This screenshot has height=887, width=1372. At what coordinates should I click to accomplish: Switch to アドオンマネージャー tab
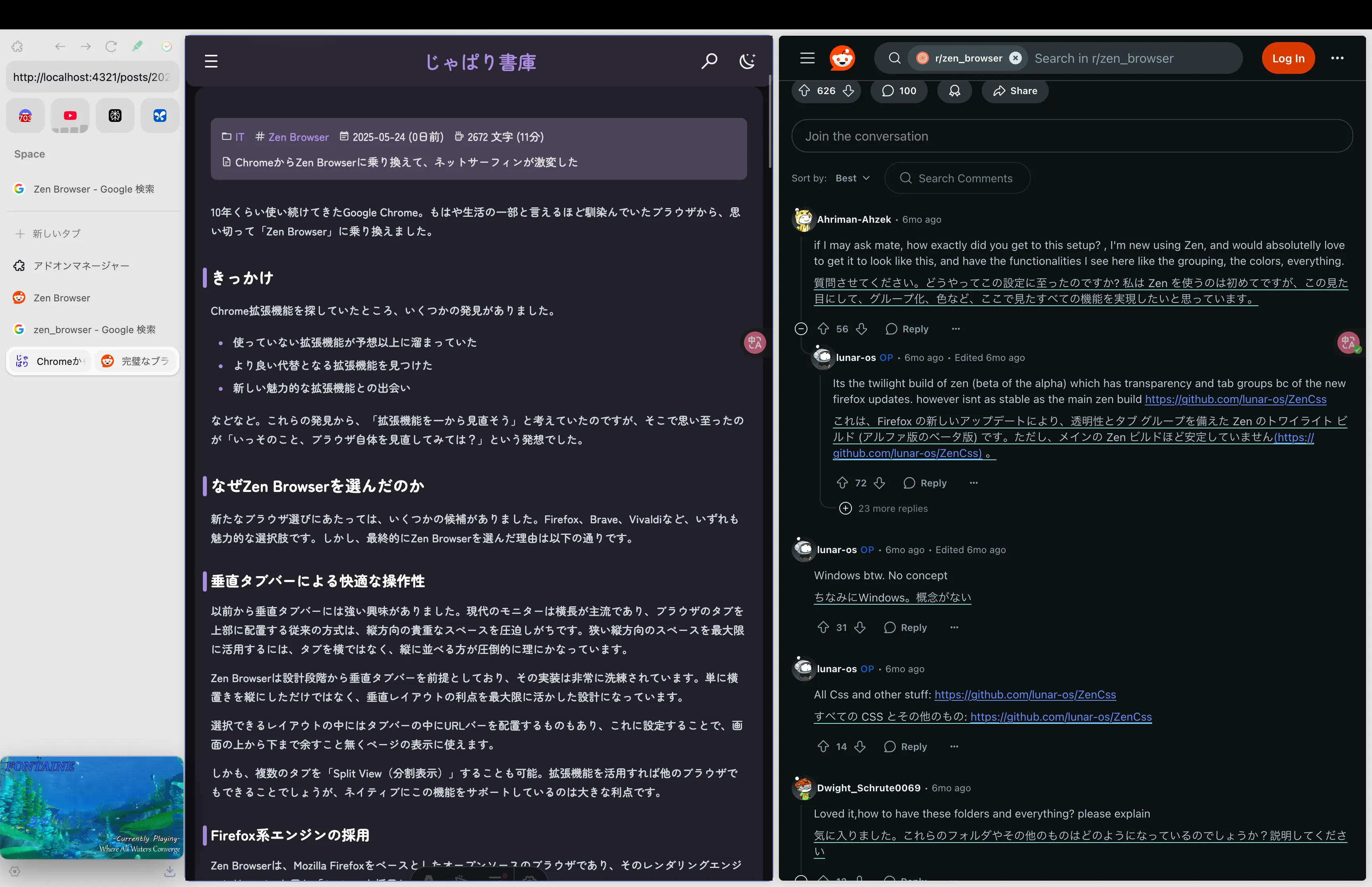(x=92, y=266)
